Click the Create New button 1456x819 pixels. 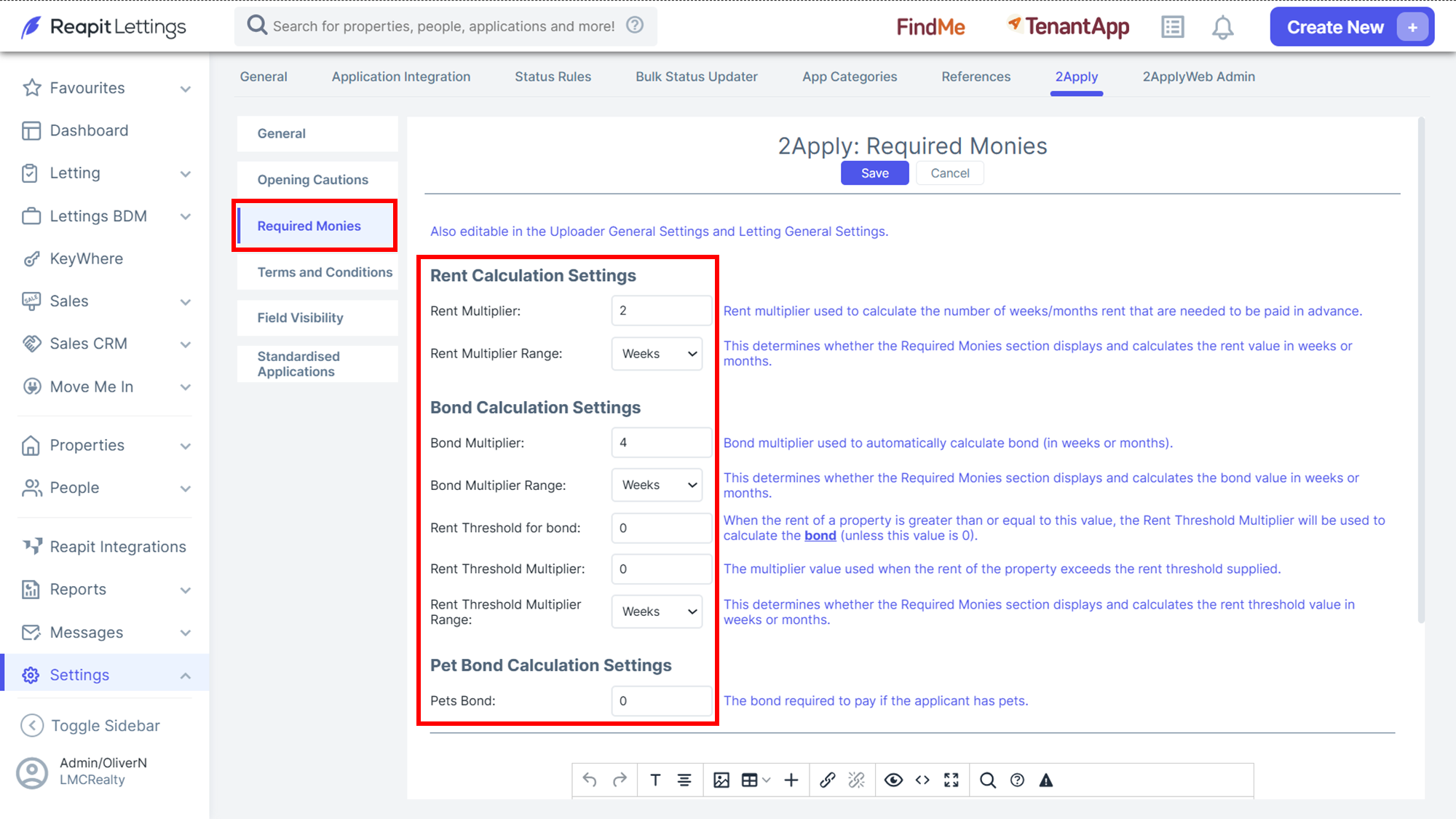(x=1351, y=27)
